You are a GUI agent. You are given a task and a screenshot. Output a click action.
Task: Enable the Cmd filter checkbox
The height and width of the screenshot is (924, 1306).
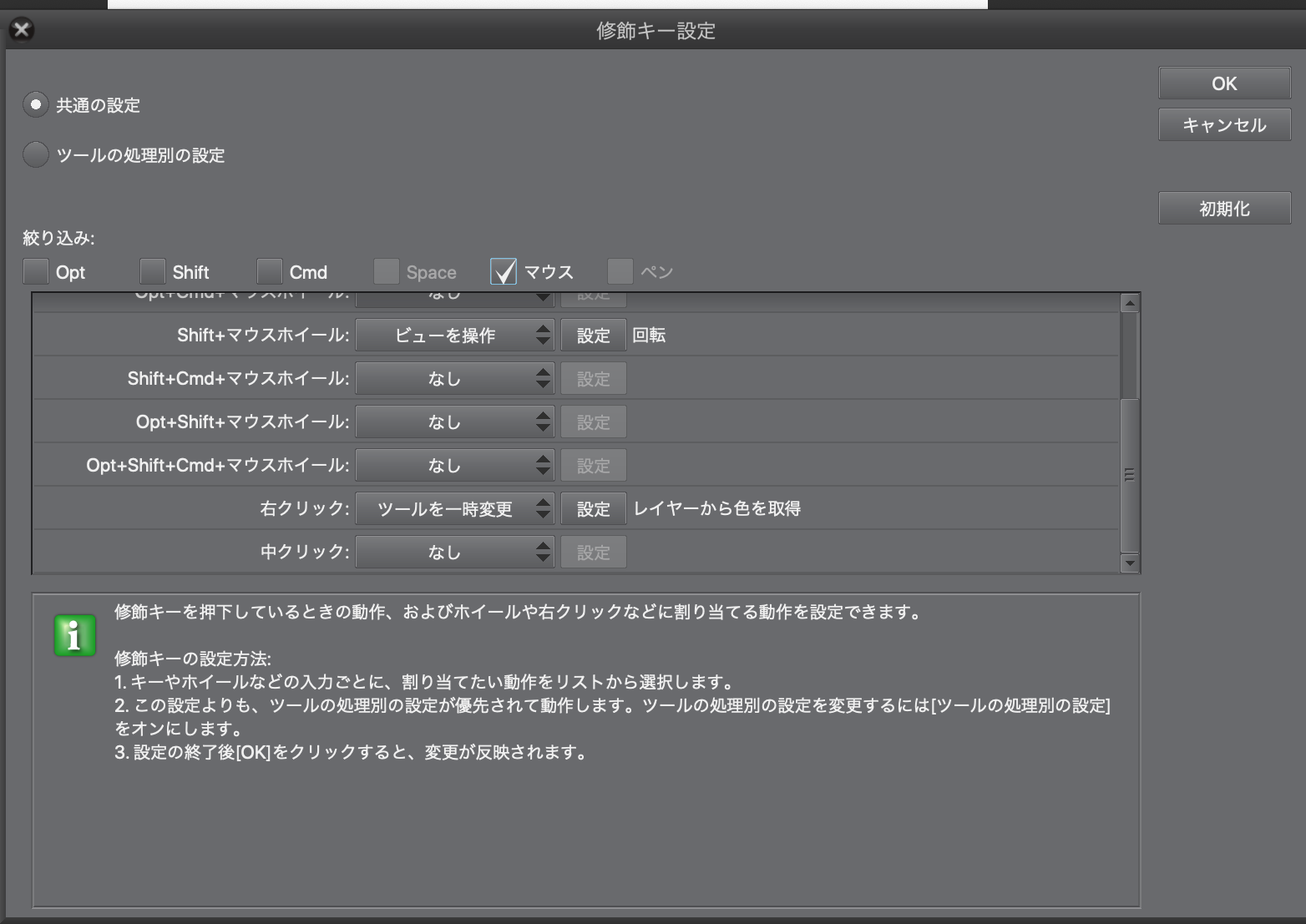coord(270,272)
